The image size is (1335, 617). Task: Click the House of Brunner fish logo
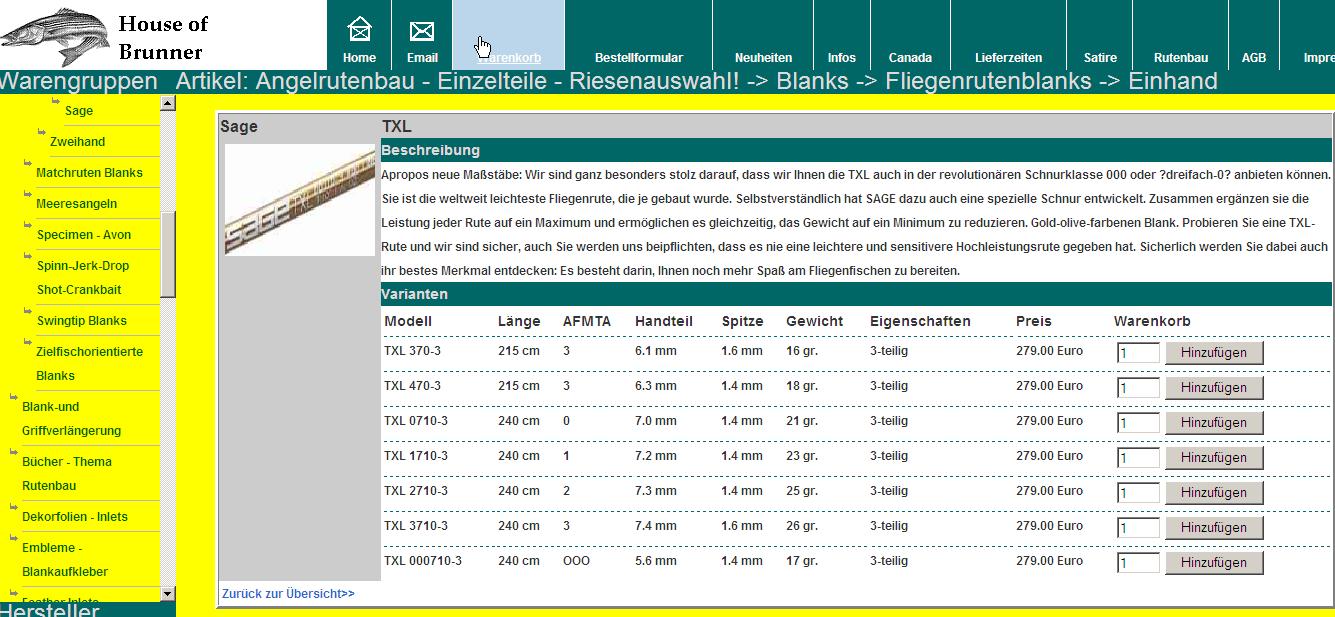pos(56,36)
